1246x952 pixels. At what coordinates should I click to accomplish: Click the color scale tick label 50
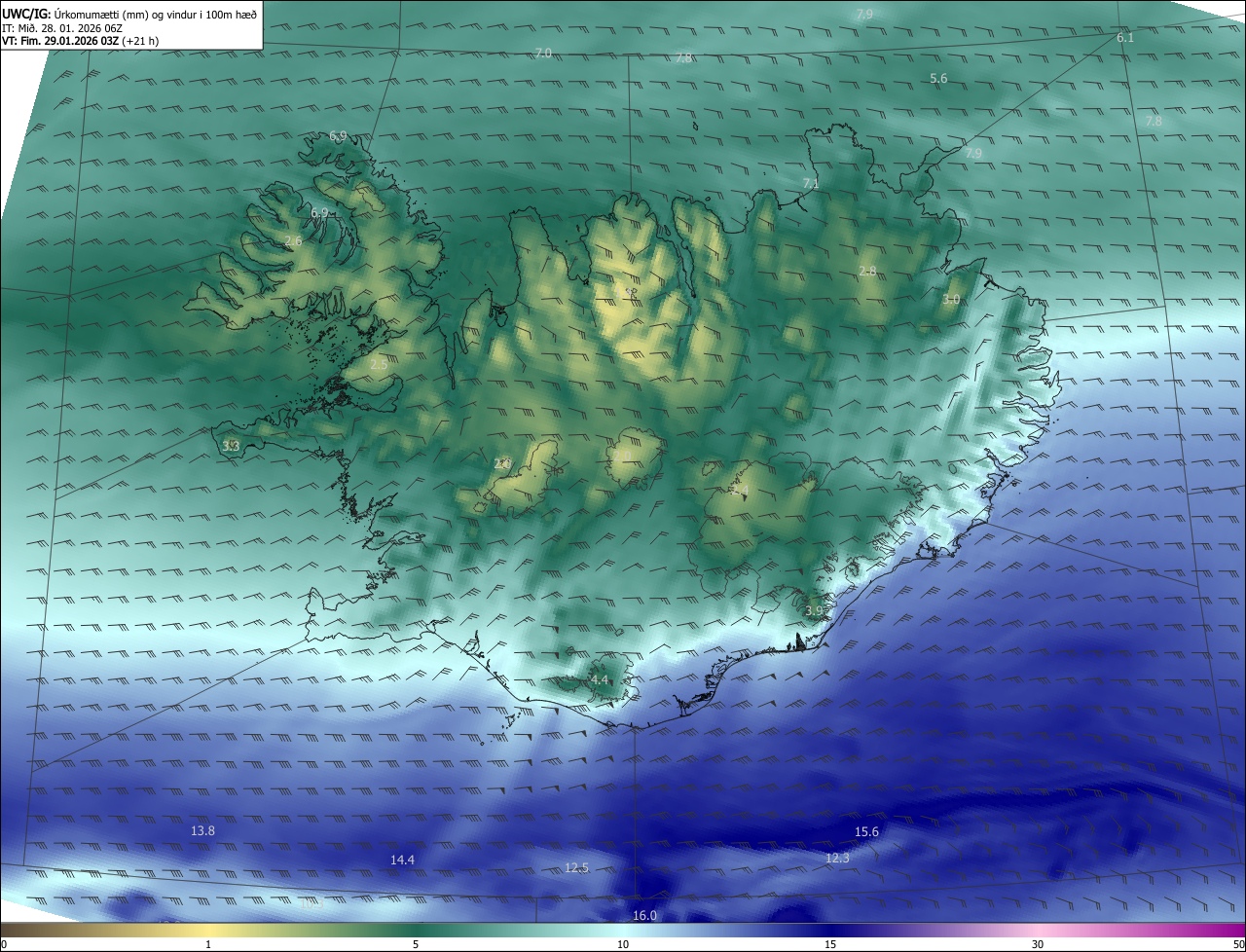(x=1238, y=944)
